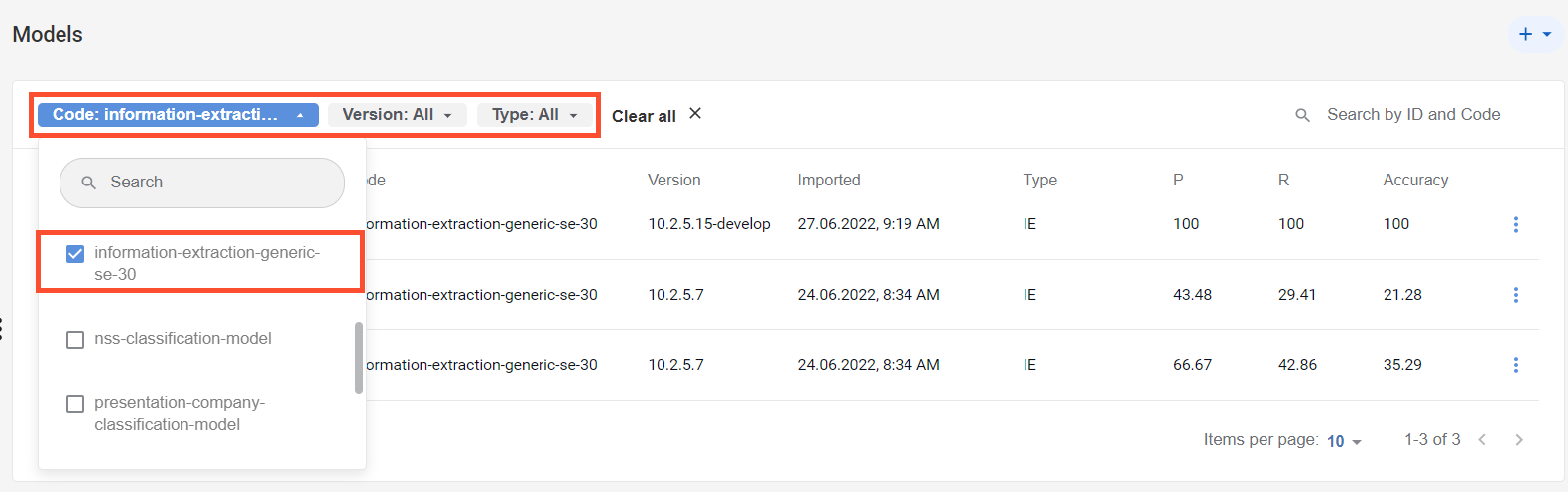Collapse the Code filter dropdown
This screenshot has height=492, width=1568.
pos(179,115)
